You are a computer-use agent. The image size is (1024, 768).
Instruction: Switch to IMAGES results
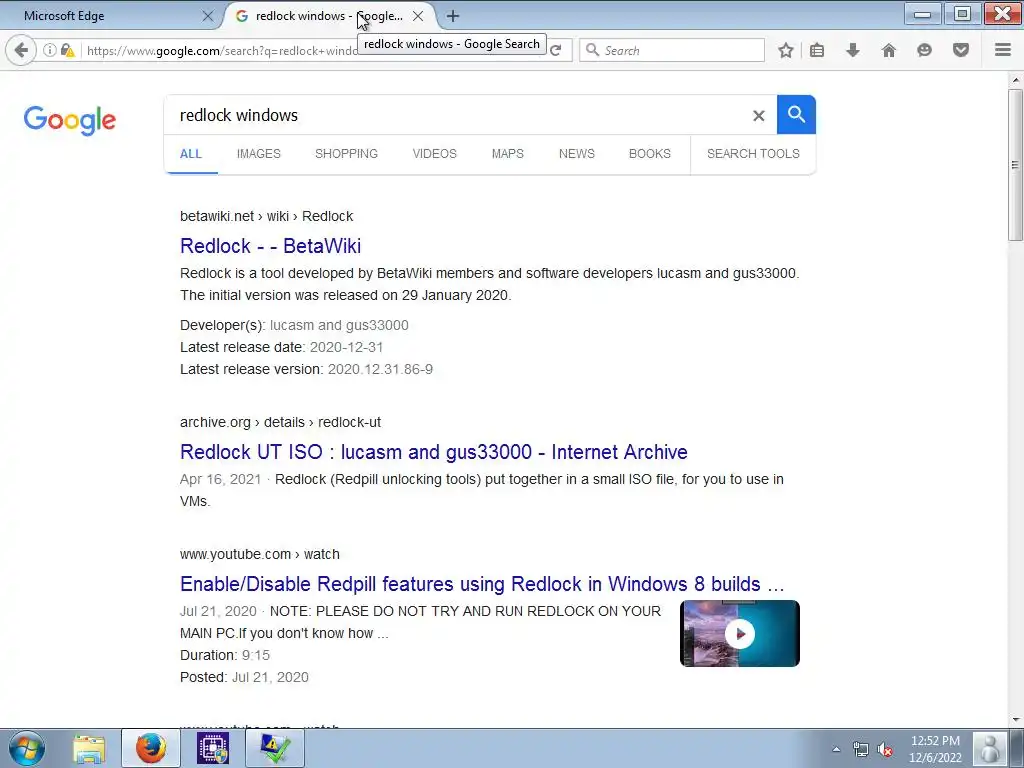tap(259, 154)
